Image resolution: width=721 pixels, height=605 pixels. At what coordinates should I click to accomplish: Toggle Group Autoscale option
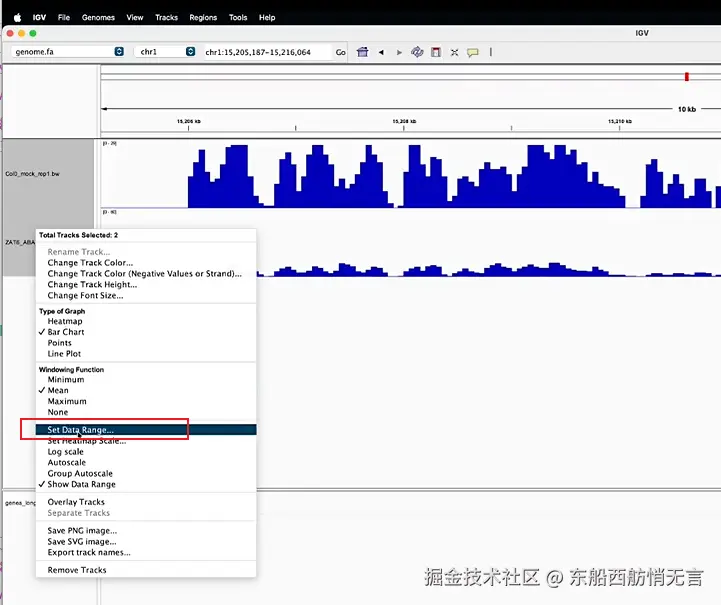coord(146,474)
